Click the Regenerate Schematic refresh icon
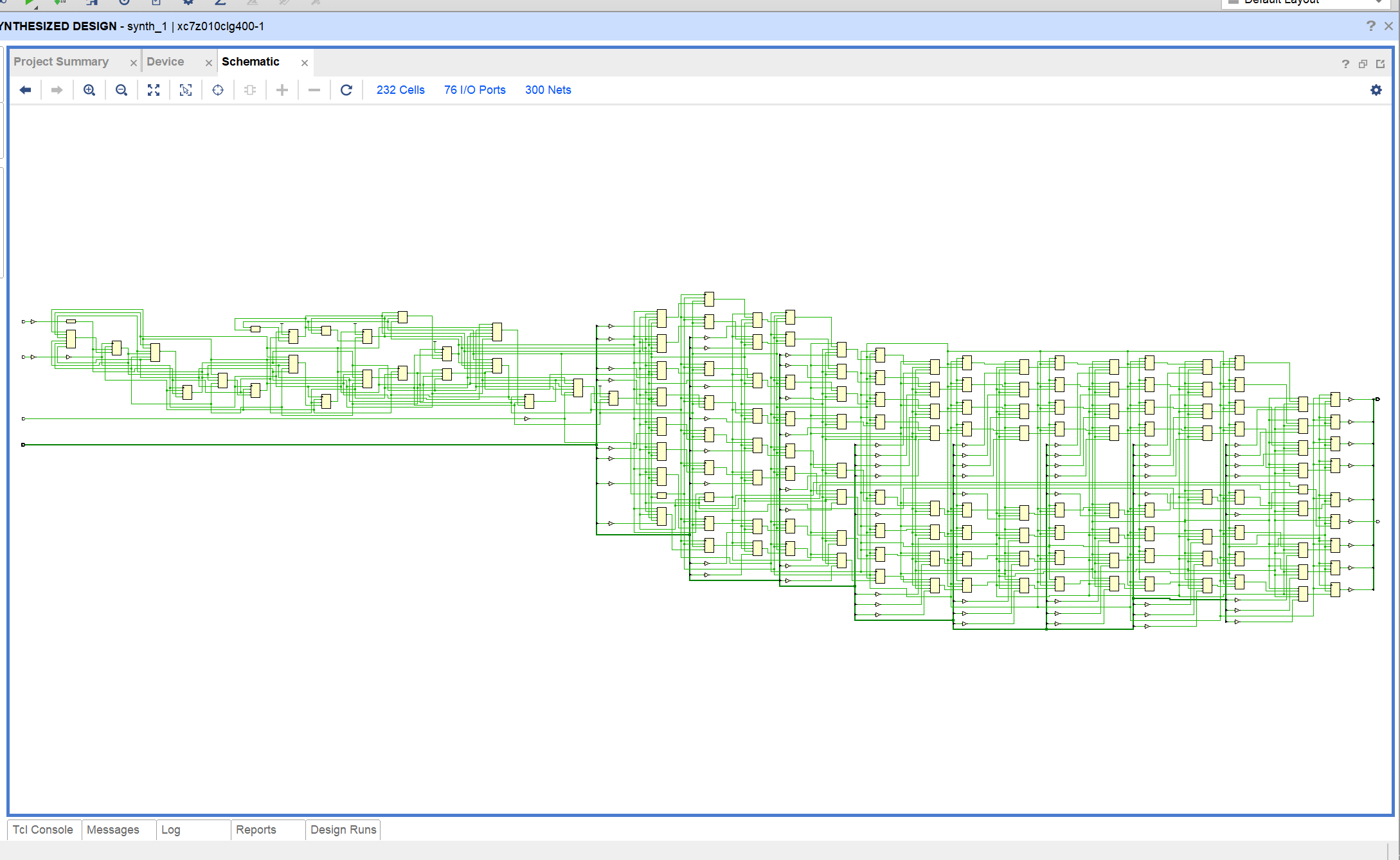Image resolution: width=1400 pixels, height=860 pixels. tap(346, 90)
